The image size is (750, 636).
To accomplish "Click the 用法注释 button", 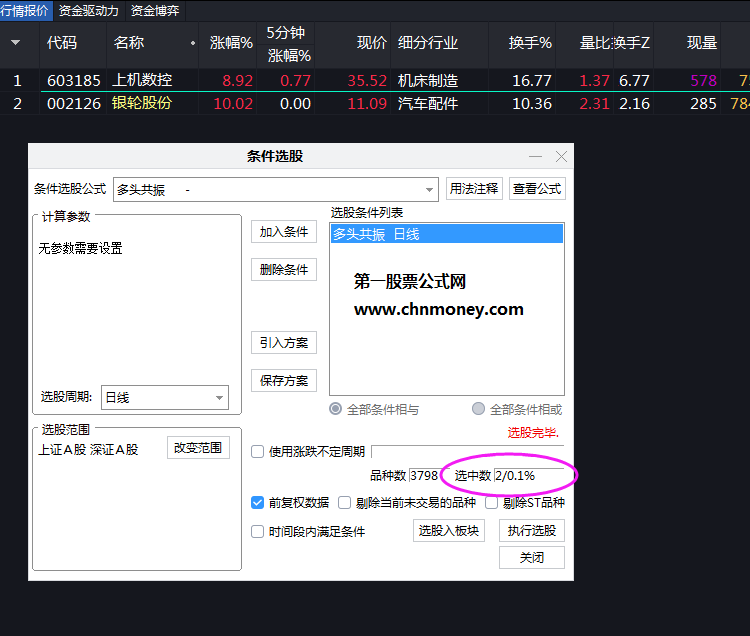I will click(x=474, y=188).
